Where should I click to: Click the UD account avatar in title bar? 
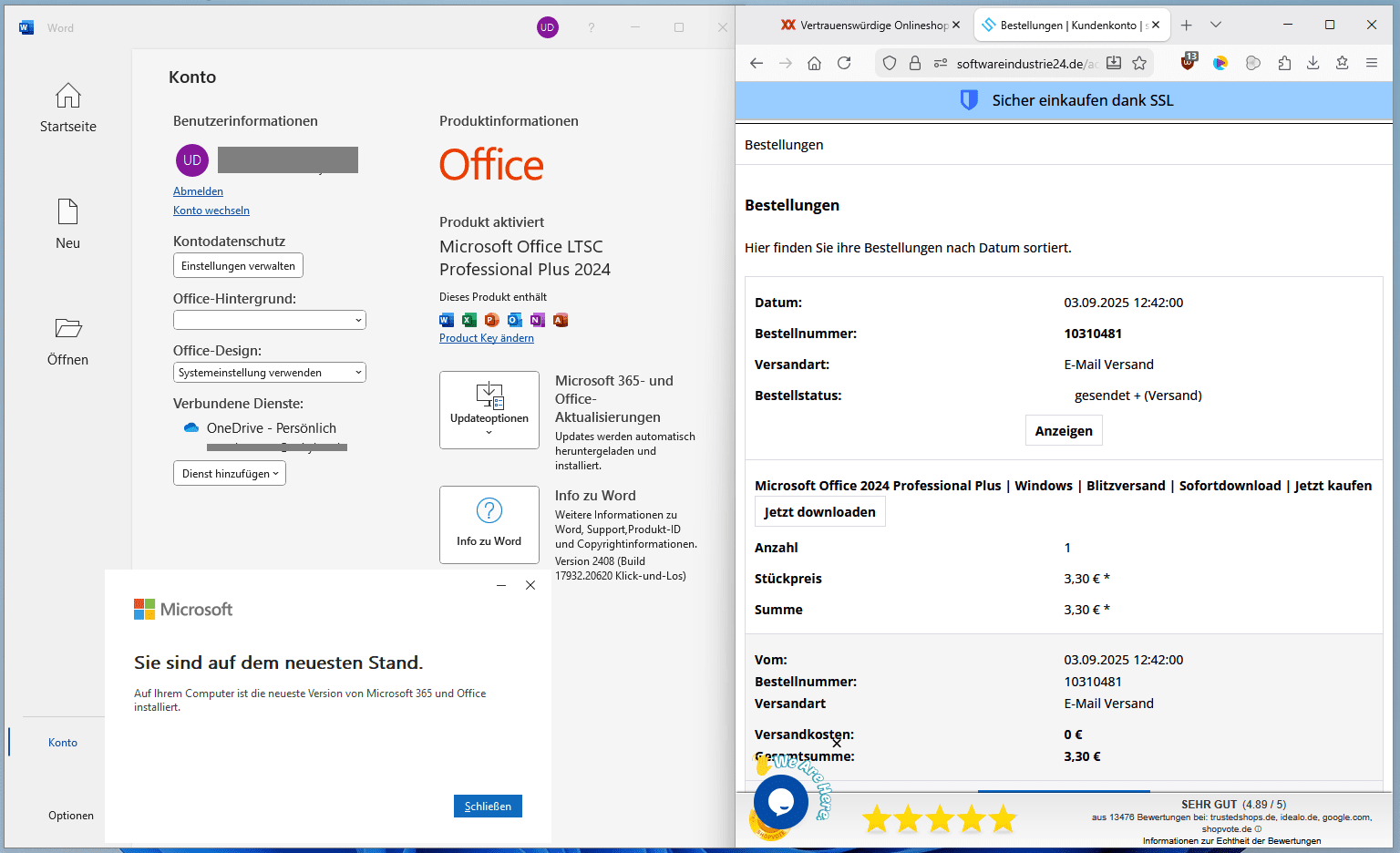(547, 27)
